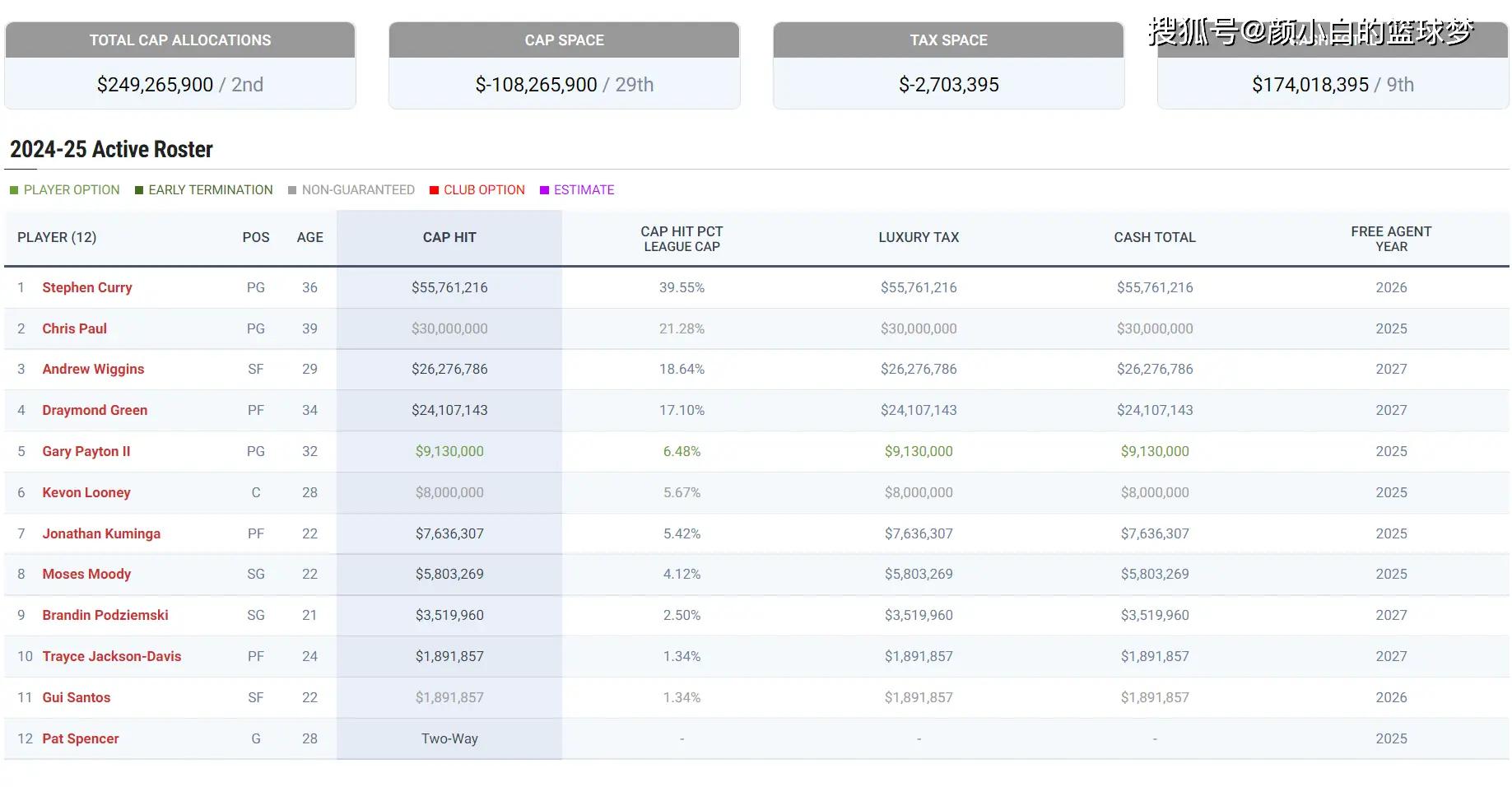Viewport: 1512px width, 787px height.
Task: Click Kevon Looney's cap hit $8,000,000
Action: click(x=449, y=492)
